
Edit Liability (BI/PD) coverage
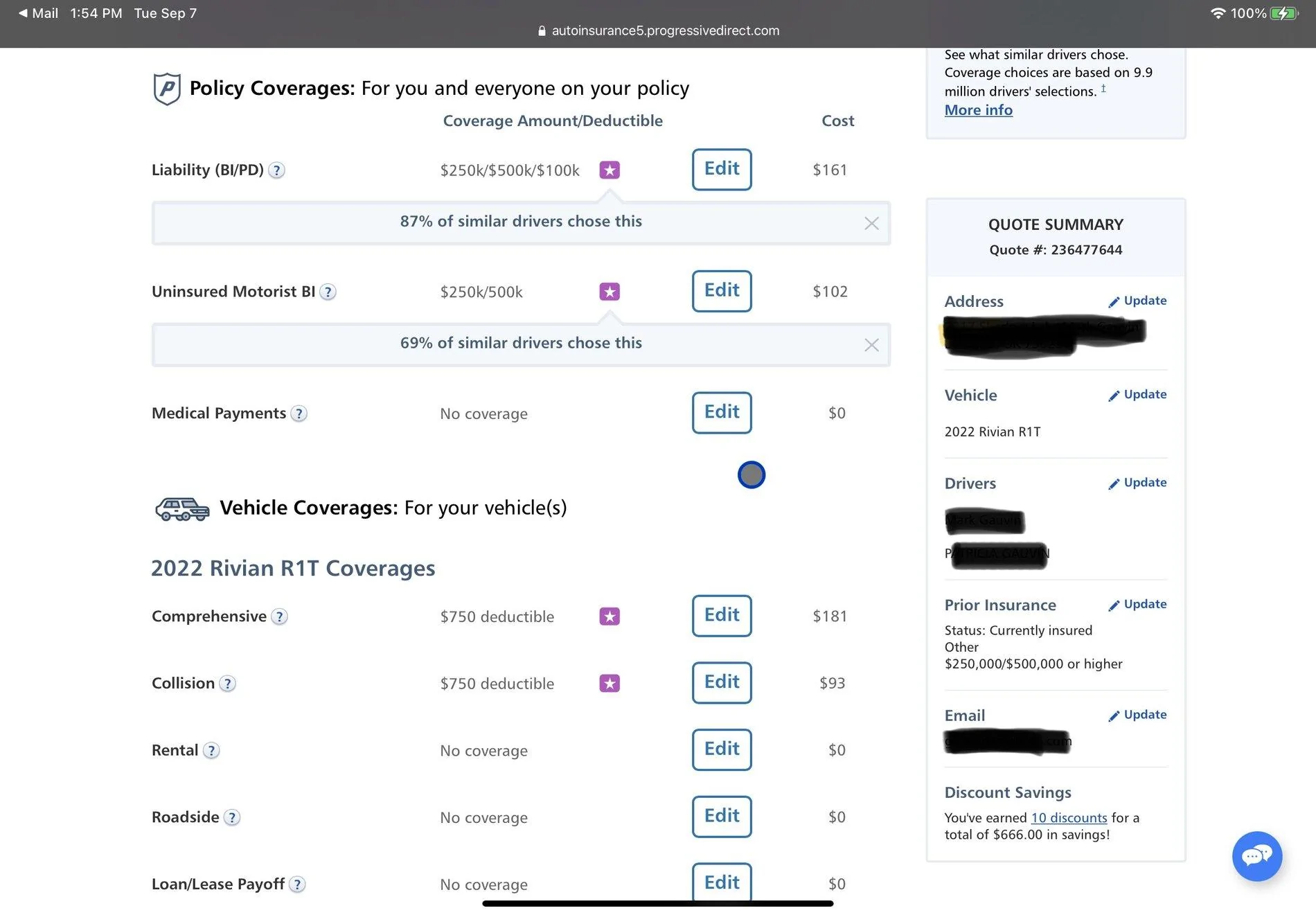tap(722, 170)
